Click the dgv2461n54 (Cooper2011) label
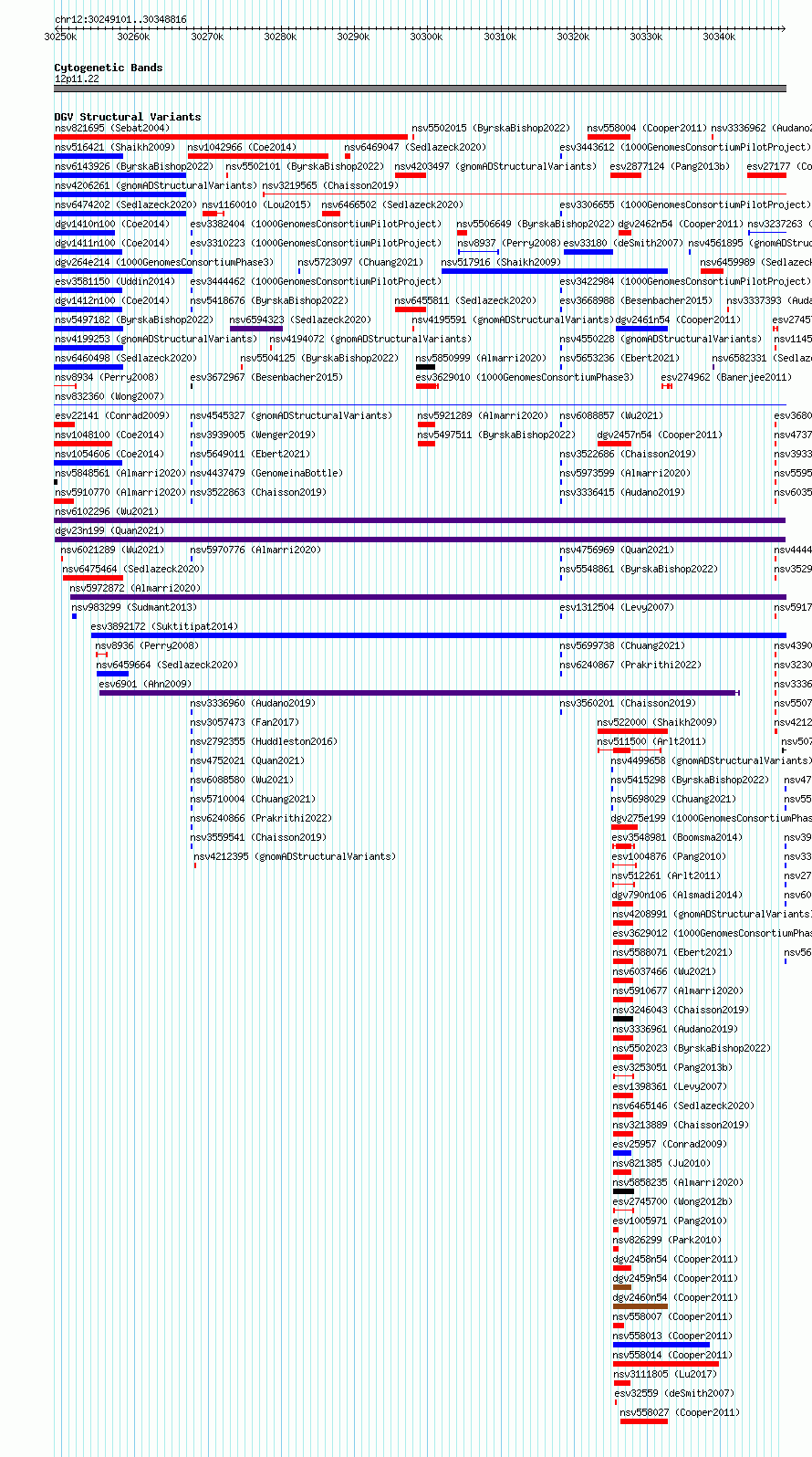 [x=678, y=320]
